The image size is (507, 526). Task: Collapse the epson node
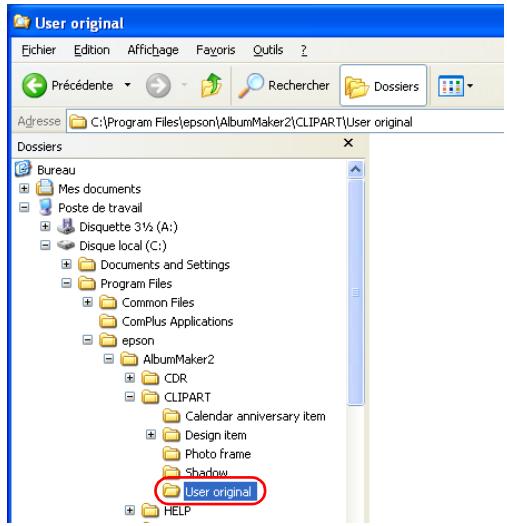[x=88, y=340]
